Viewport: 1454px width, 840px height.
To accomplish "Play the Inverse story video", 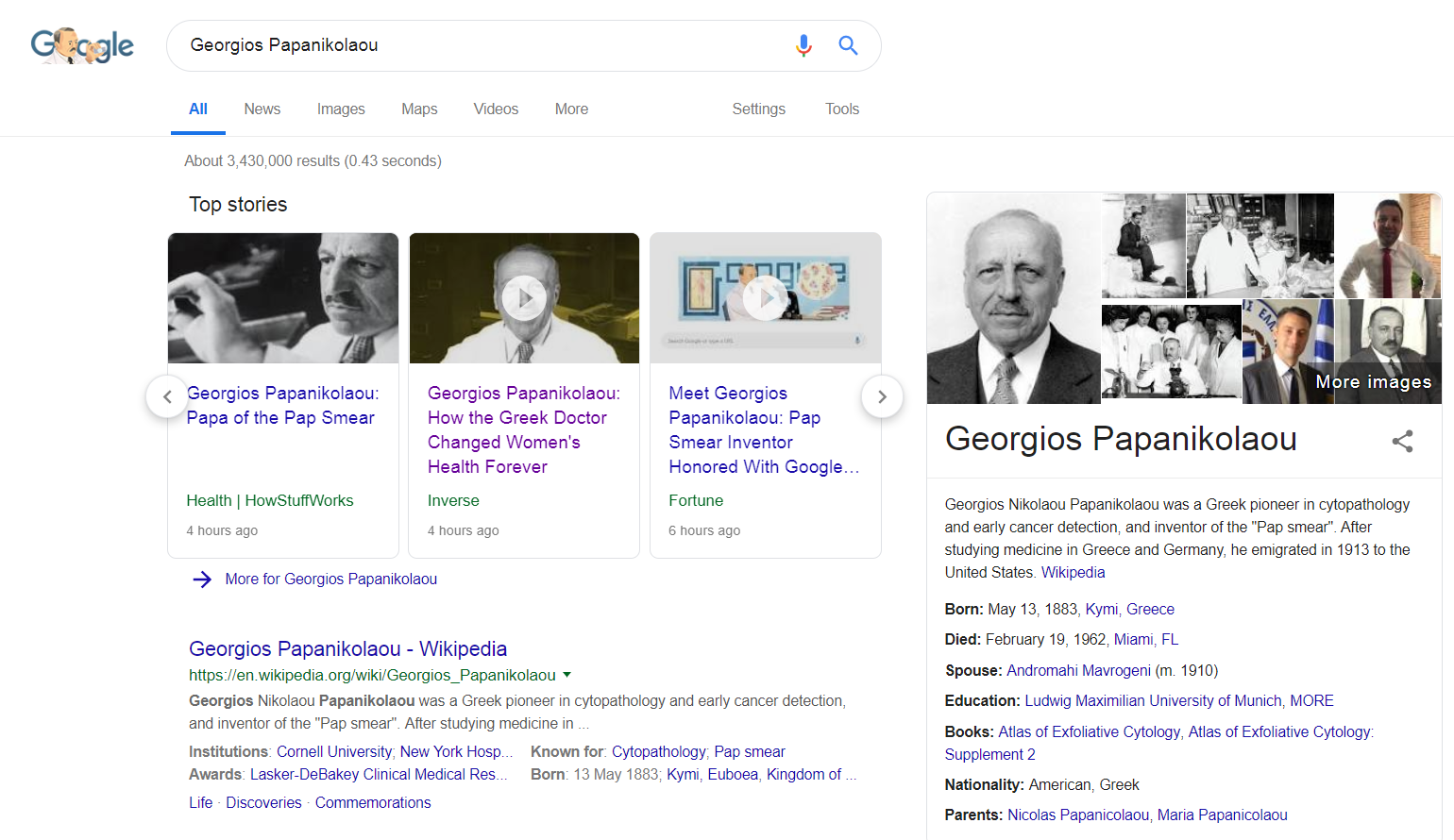I will coord(524,298).
